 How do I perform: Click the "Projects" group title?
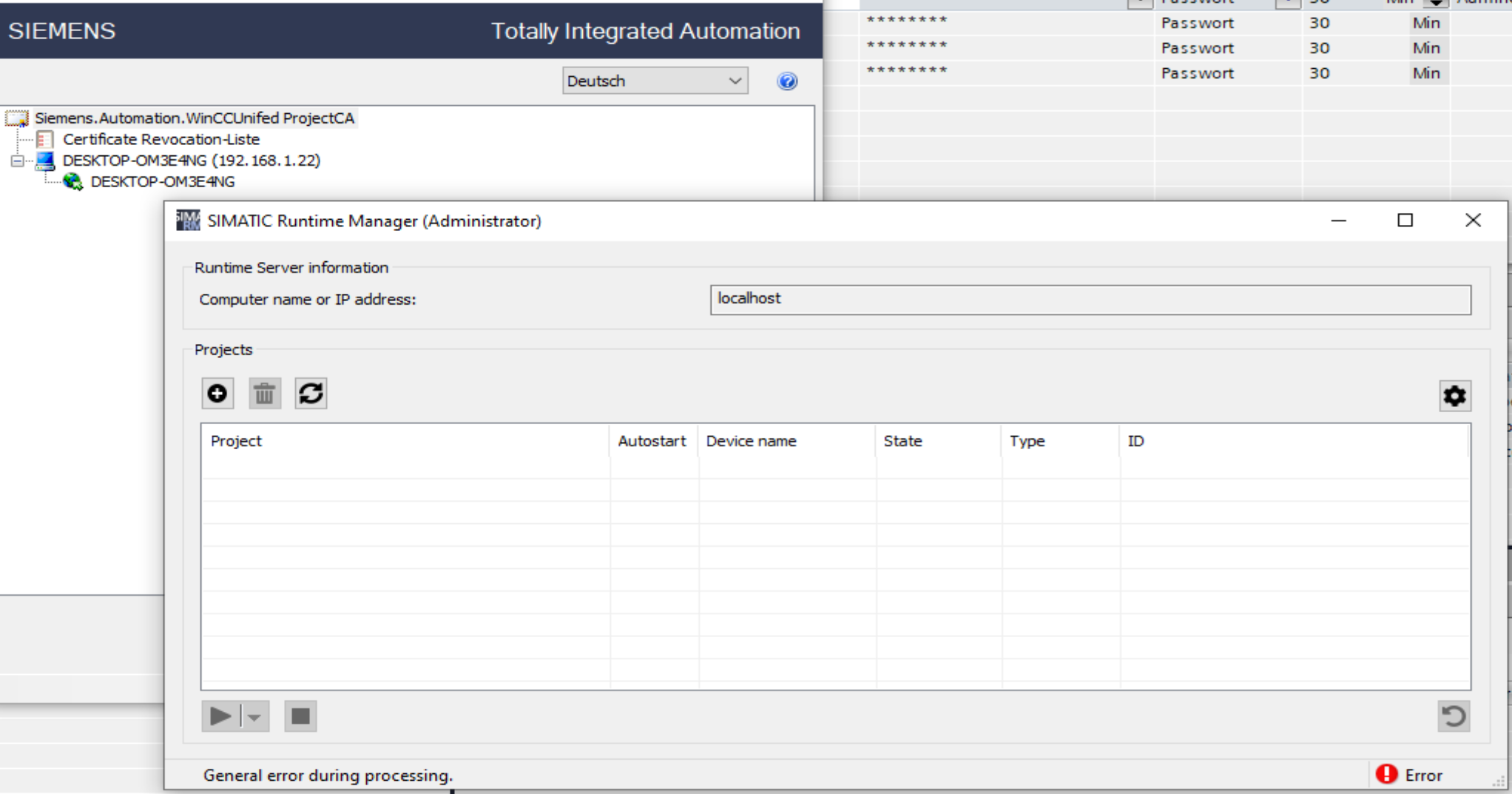[x=223, y=349]
